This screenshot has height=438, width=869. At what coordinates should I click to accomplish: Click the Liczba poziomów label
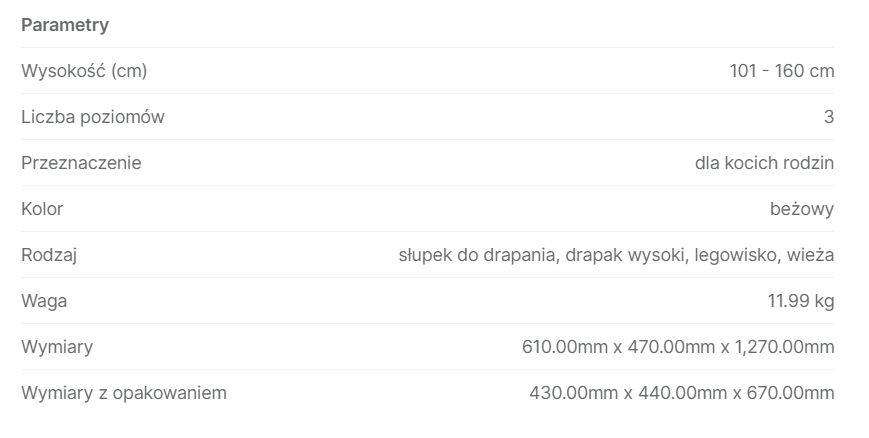point(93,117)
